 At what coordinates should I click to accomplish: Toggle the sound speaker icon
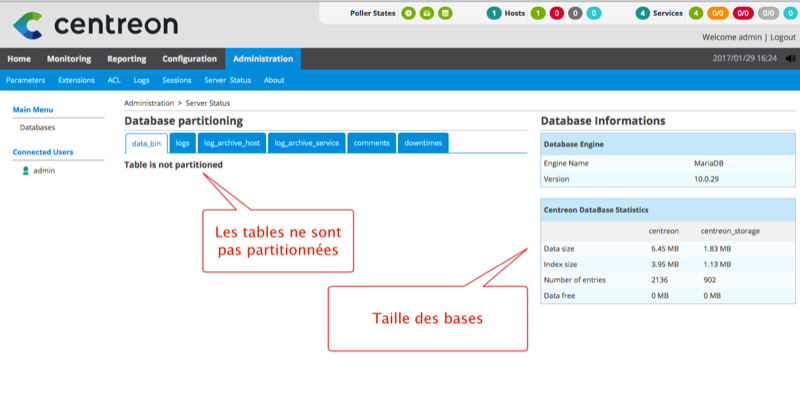(790, 59)
